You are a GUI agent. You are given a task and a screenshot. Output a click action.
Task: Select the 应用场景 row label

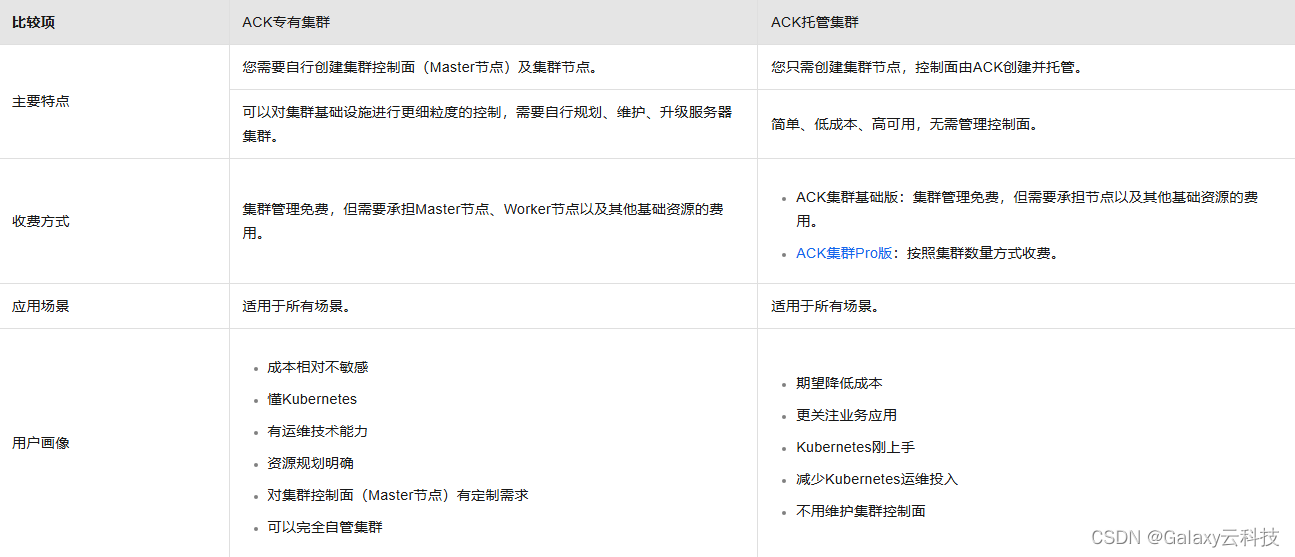pyautogui.click(x=41, y=306)
